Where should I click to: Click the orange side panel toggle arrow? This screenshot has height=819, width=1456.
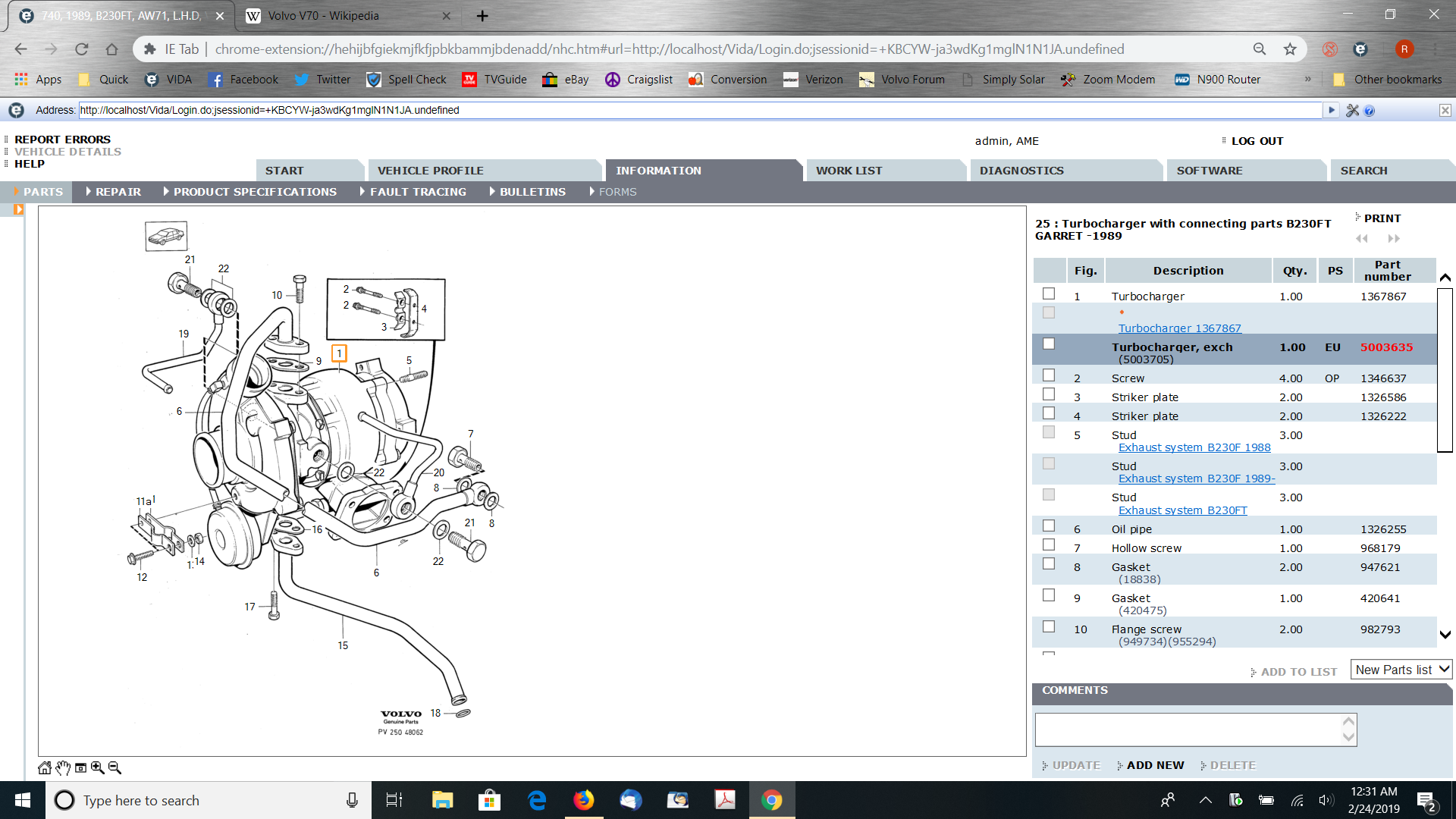(18, 210)
